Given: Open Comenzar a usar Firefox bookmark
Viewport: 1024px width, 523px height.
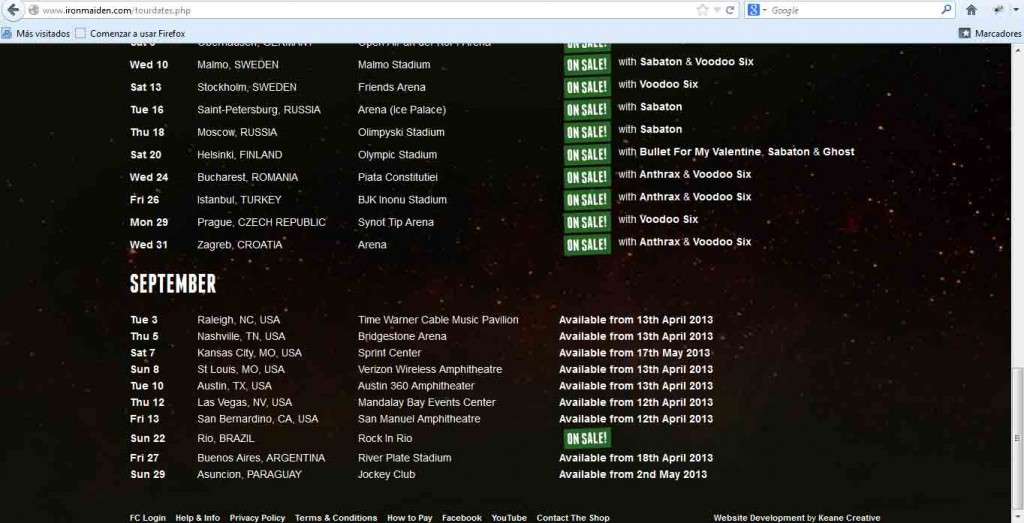Looking at the screenshot, I should point(130,33).
